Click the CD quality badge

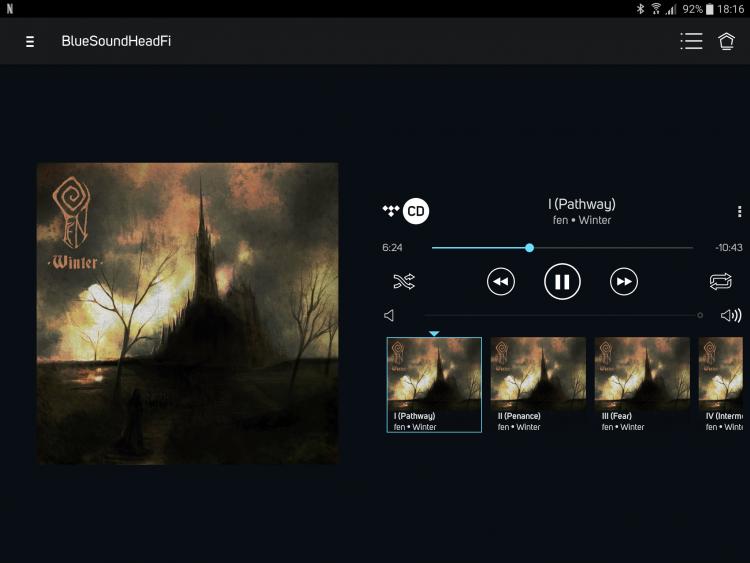[416, 211]
